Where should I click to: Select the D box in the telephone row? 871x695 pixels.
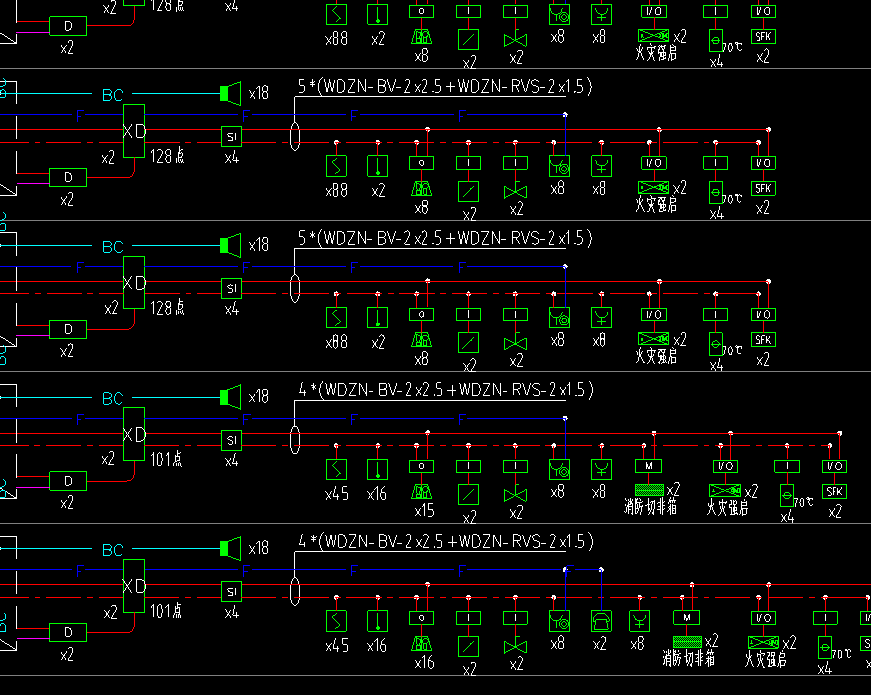pos(68,632)
